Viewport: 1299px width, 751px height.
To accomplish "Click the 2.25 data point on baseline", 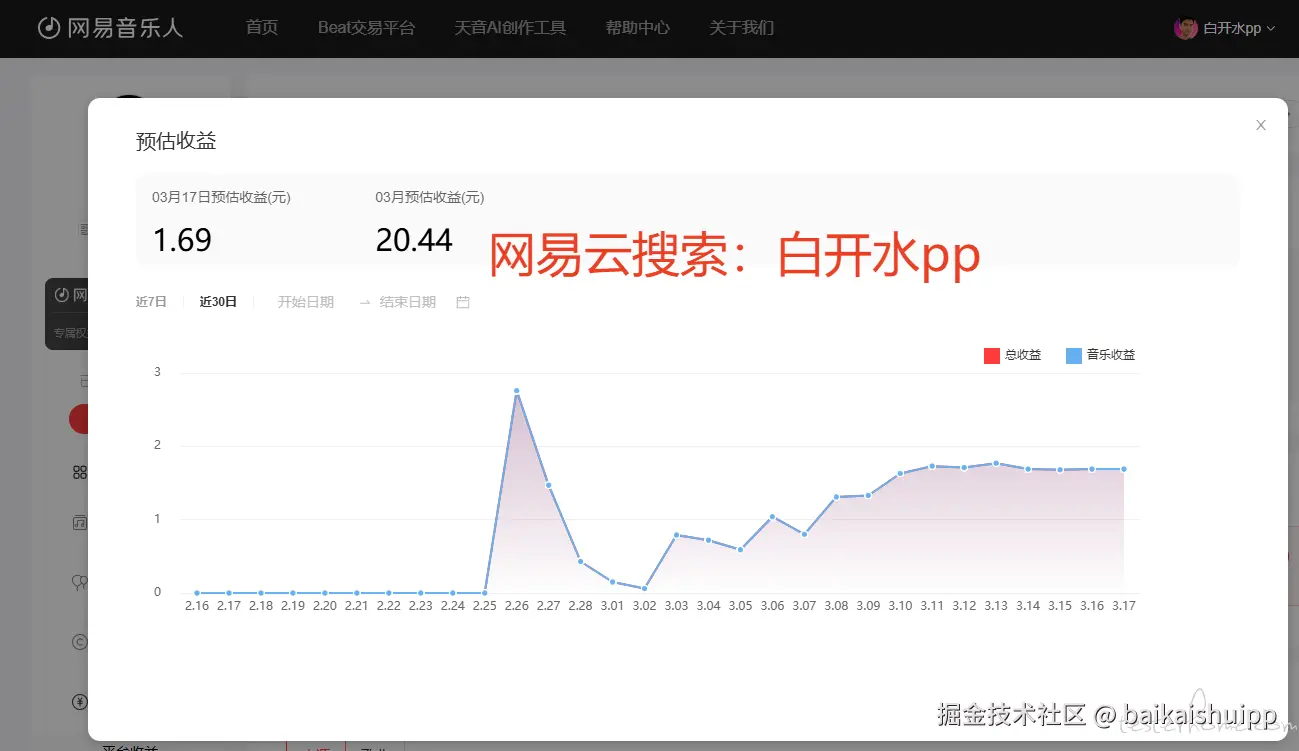I will pos(485,593).
